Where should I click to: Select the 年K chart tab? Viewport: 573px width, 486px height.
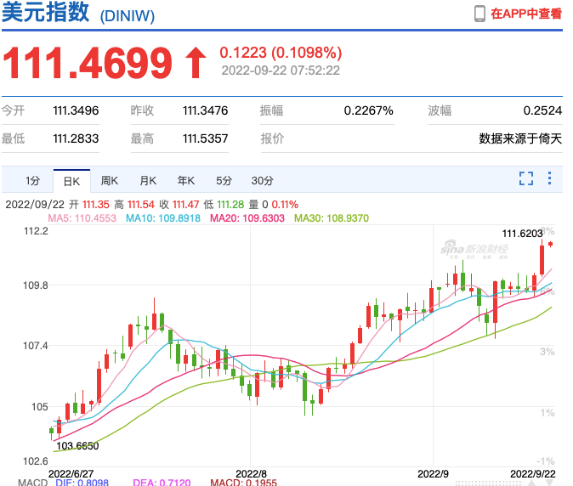186,181
